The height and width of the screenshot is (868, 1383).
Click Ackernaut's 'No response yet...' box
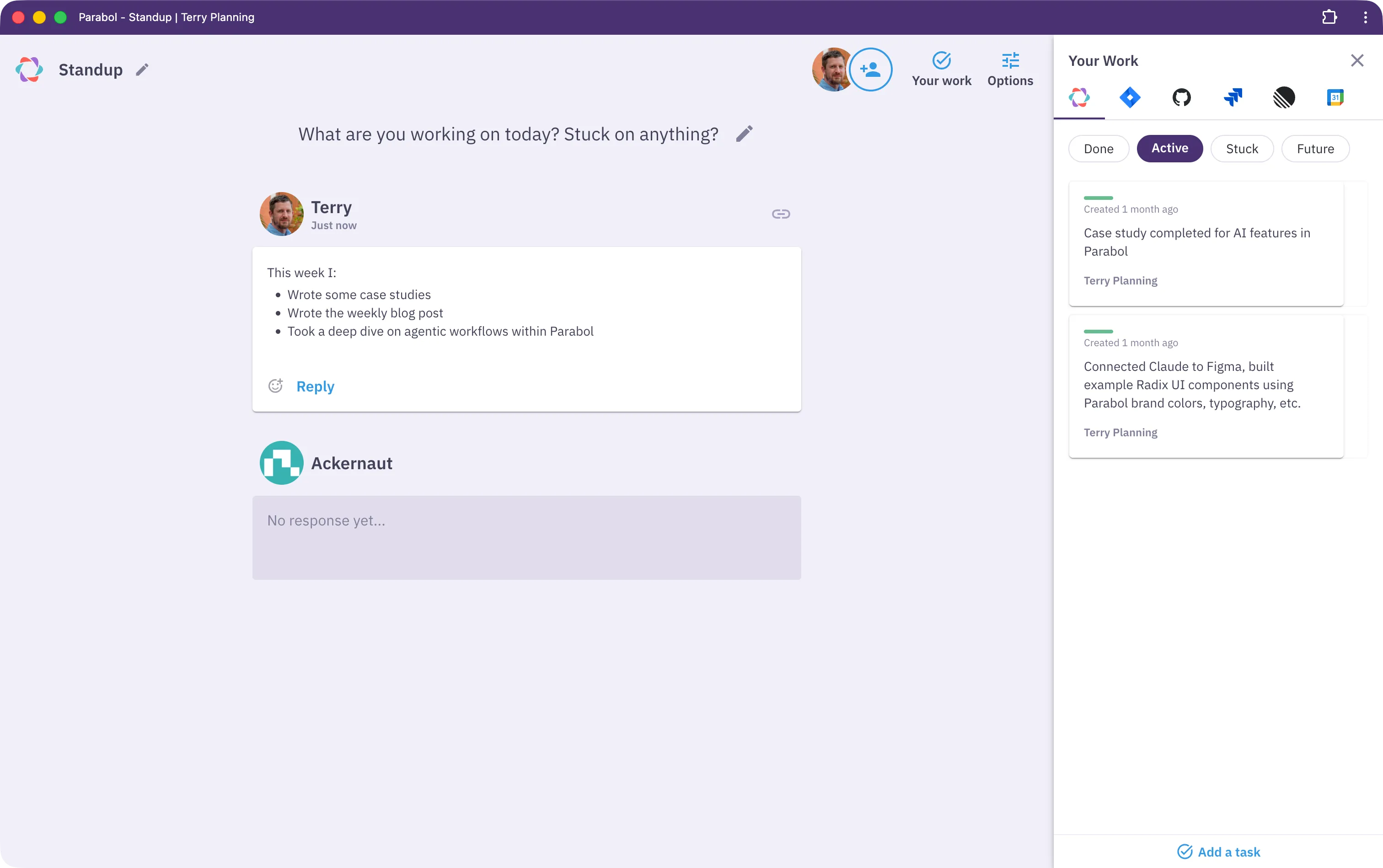pos(526,538)
